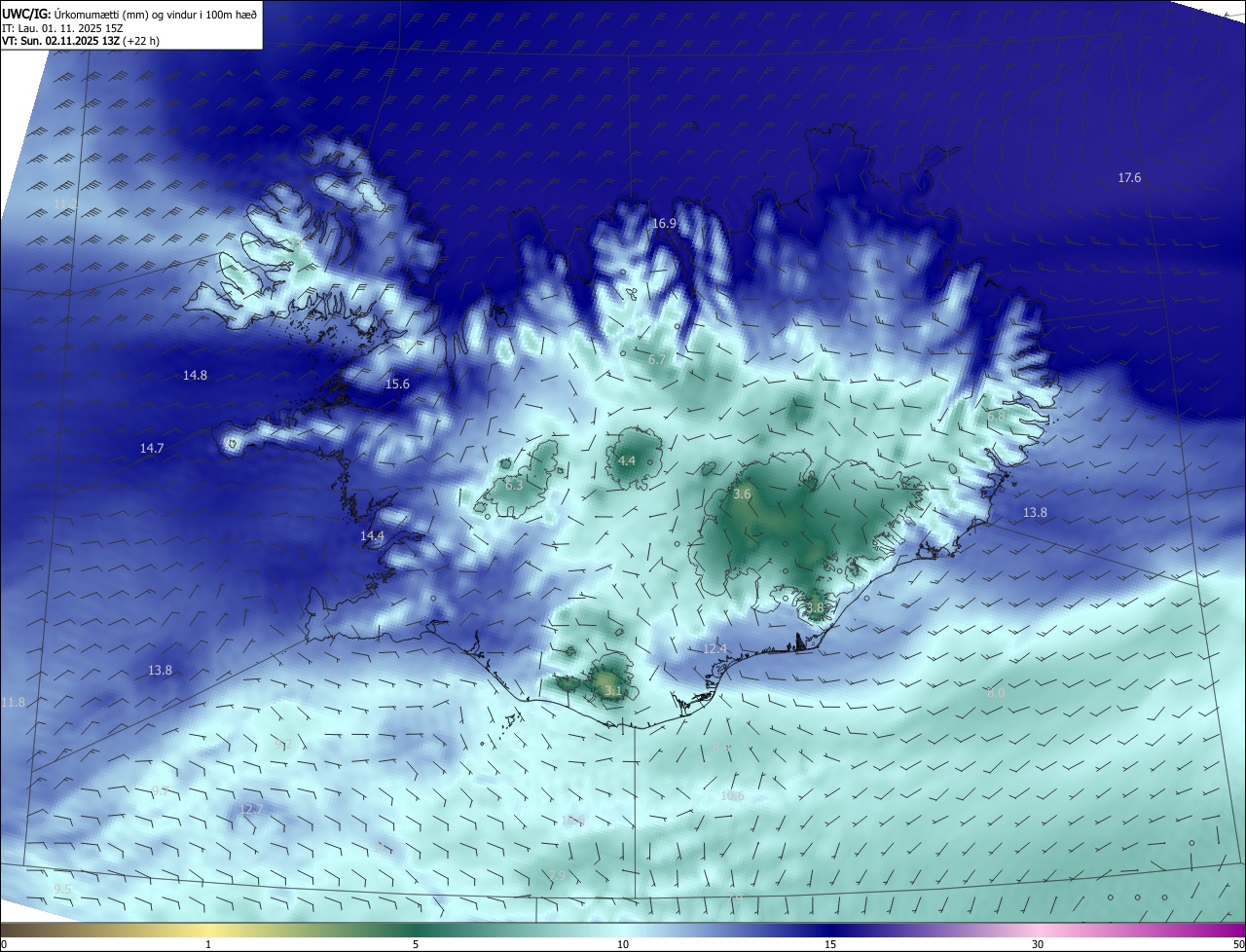
Task: Click the 3.6 value label
Action: [742, 494]
